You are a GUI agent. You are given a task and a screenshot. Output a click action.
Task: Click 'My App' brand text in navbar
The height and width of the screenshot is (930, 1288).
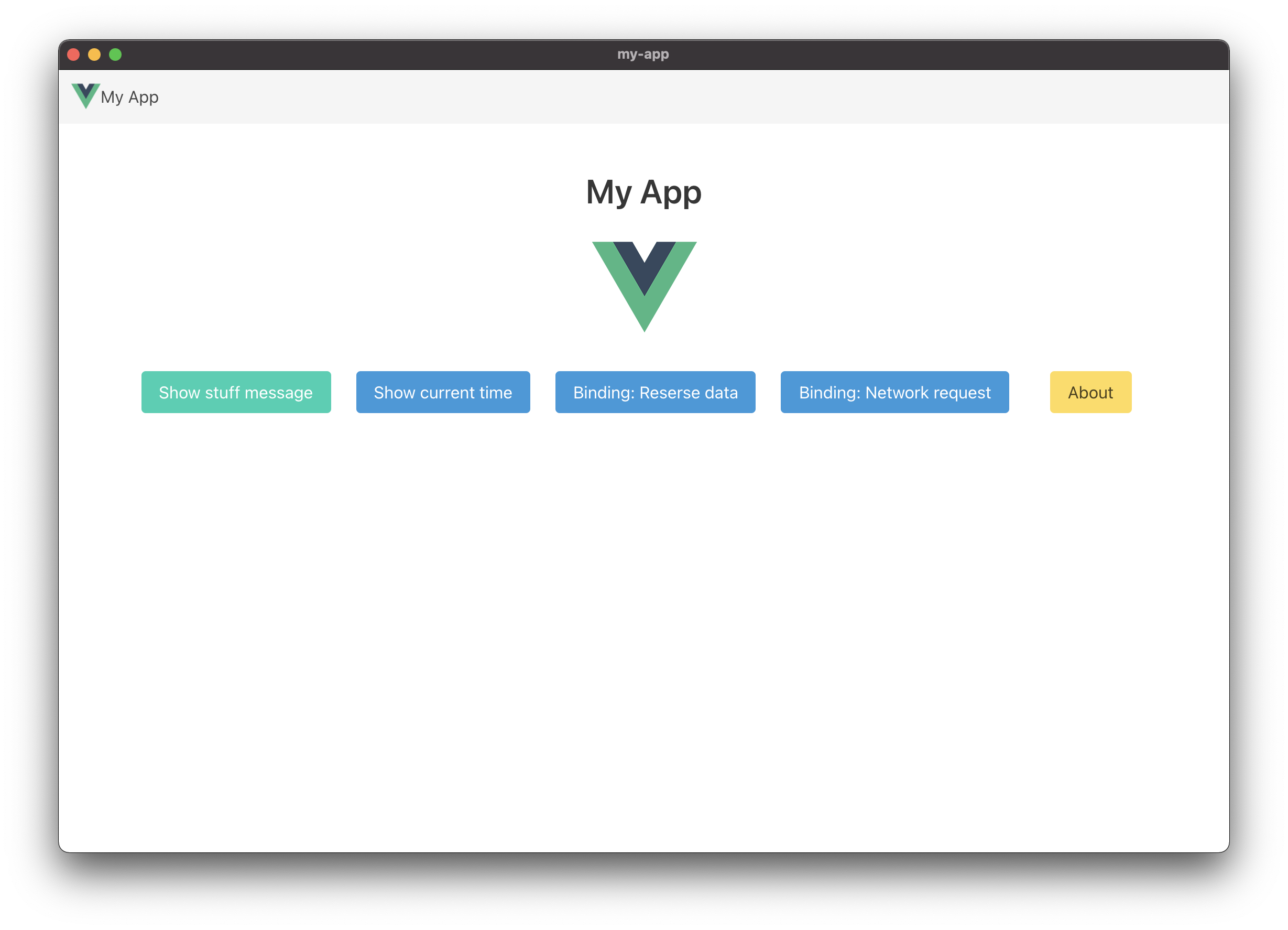(x=129, y=97)
